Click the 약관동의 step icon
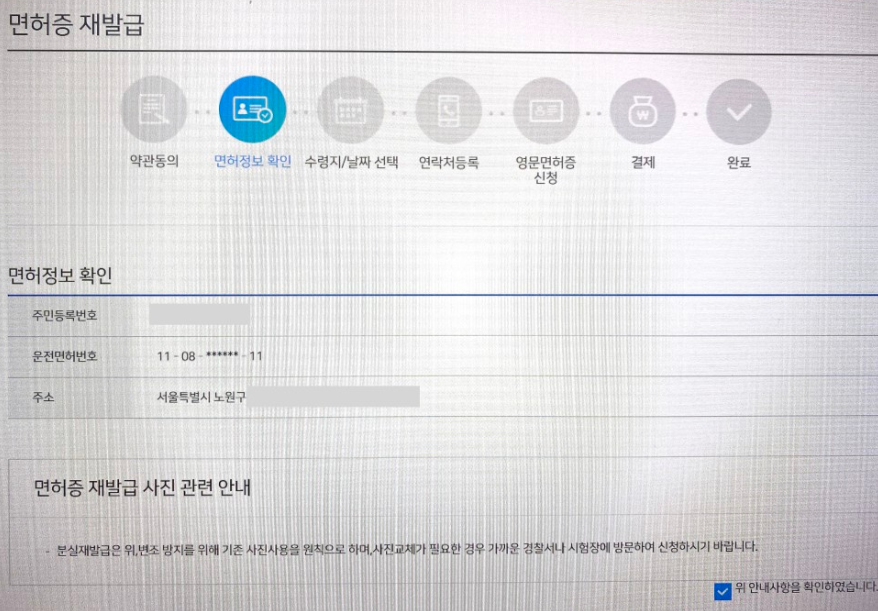This screenshot has height=611, width=878. 154,109
